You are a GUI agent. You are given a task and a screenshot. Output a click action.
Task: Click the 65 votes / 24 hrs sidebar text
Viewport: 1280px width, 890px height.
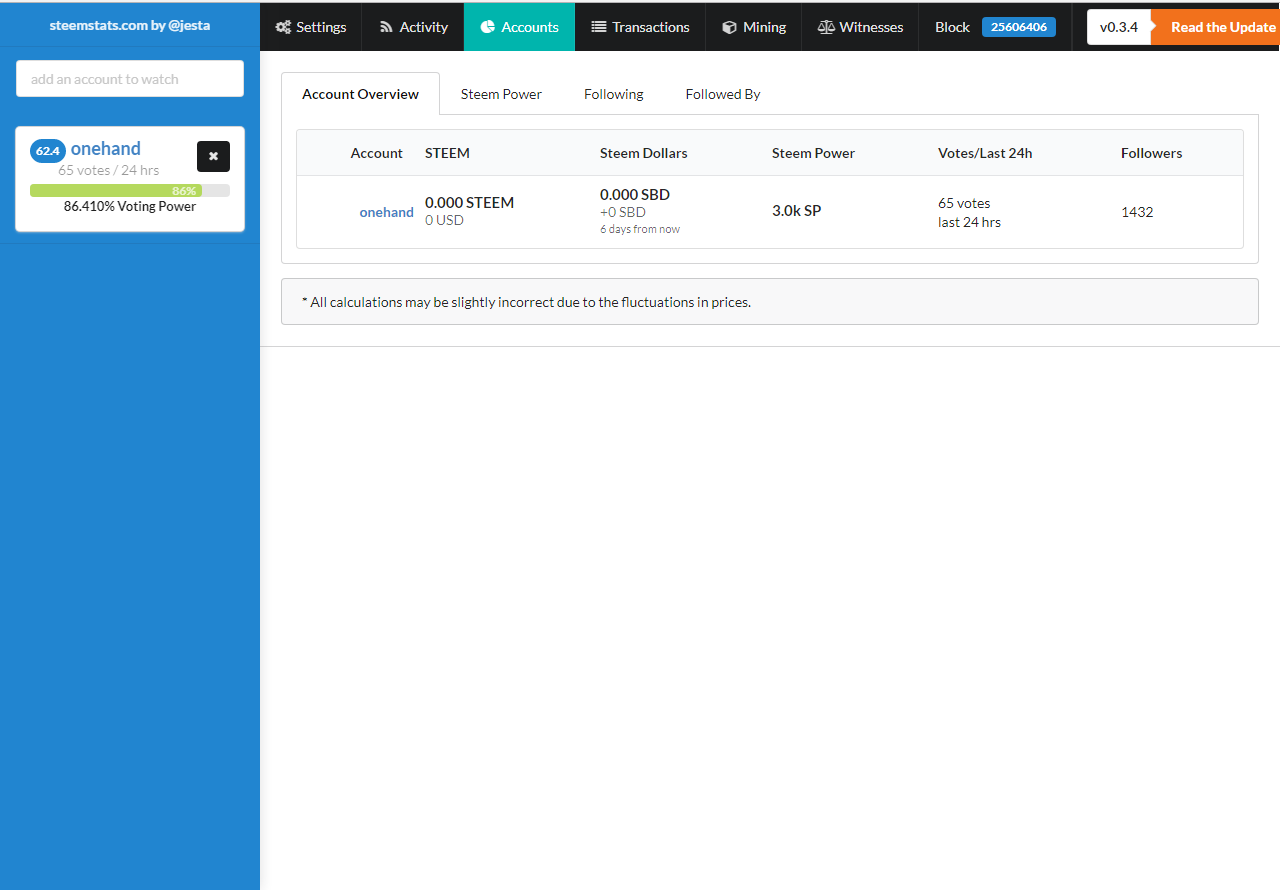pyautogui.click(x=108, y=170)
